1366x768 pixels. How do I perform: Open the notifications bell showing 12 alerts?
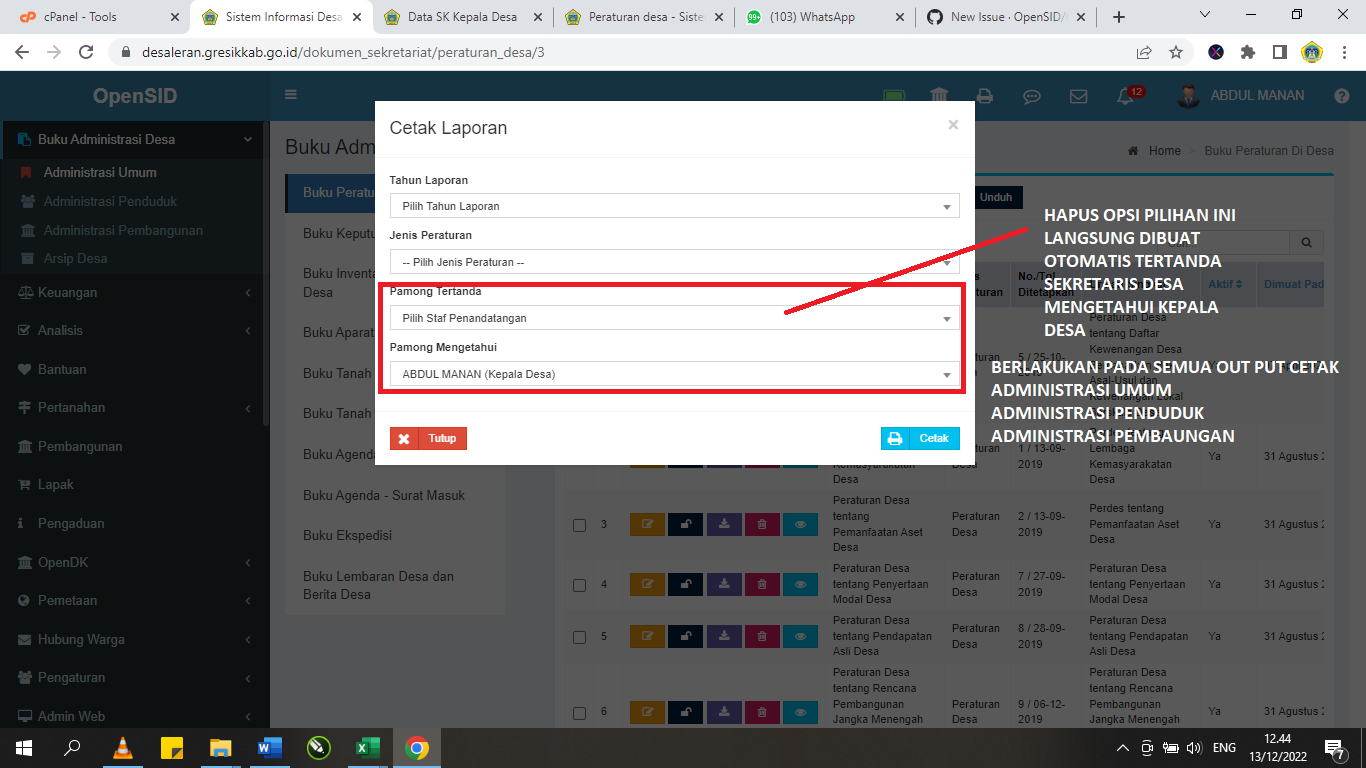pos(1126,95)
